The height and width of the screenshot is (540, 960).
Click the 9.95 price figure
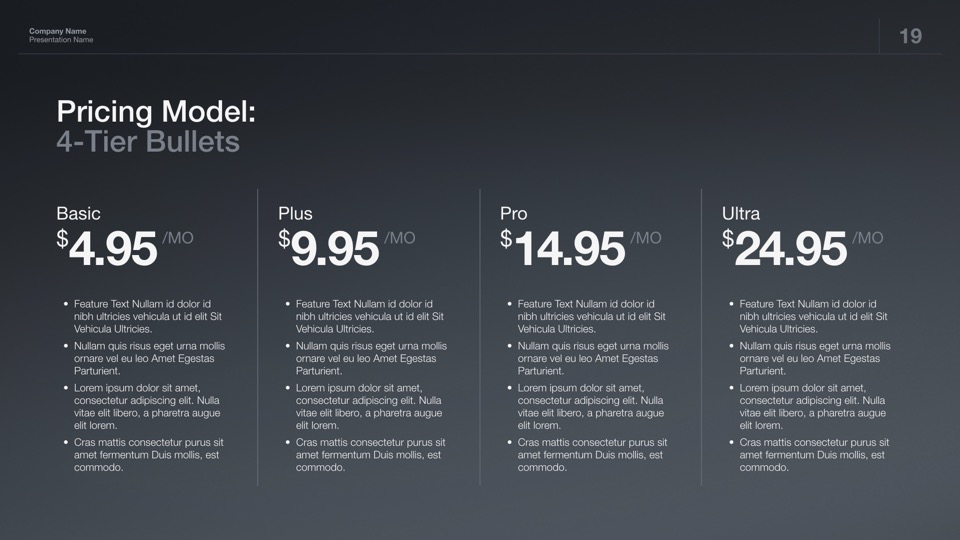[335, 249]
